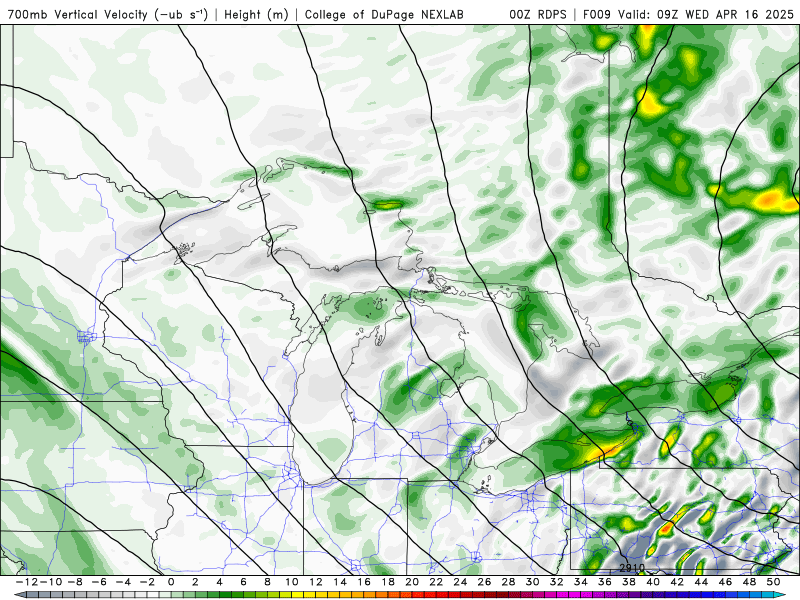Screen dimensions: 800x600
Task: Click the 'Valid: 09Z WED APR 16 2025' timestamp
Action: [x=706, y=14]
